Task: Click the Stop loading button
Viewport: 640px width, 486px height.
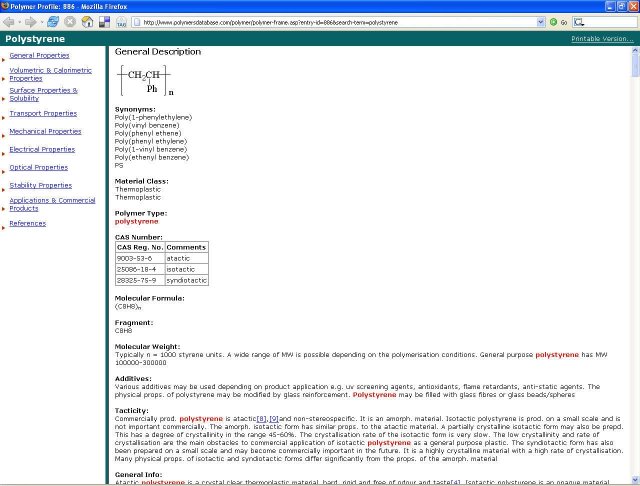Action: 70,22
